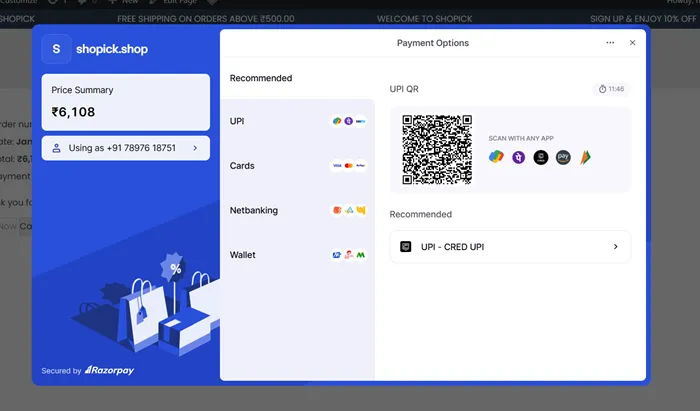Image resolution: width=700 pixels, height=411 pixels.
Task: Click the CRED app icon next to the QR code
Action: 541,157
